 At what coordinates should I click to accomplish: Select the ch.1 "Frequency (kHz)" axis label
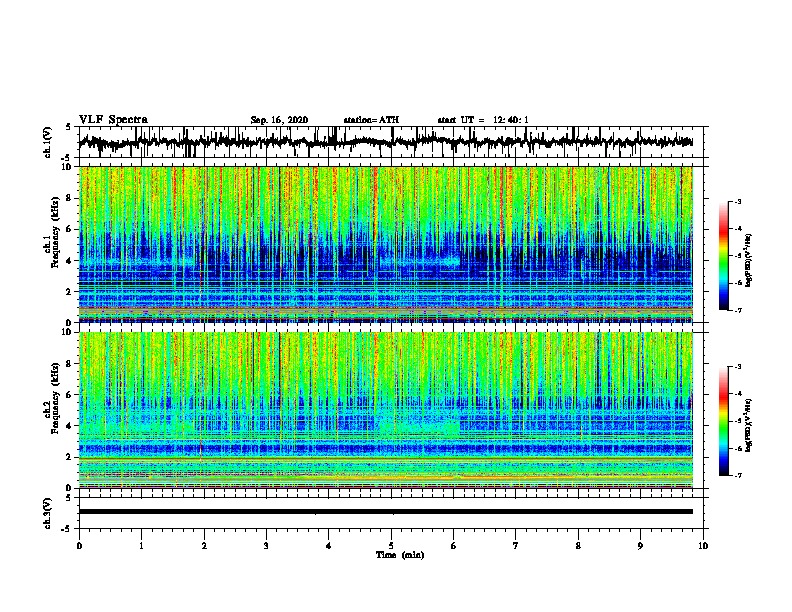click(55, 232)
